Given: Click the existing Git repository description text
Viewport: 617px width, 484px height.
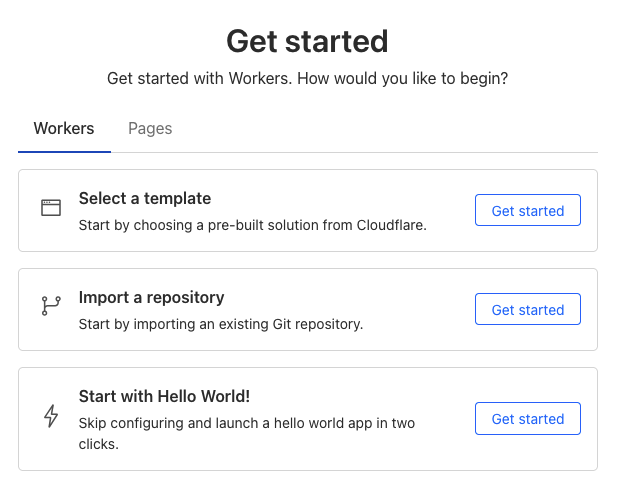Looking at the screenshot, I should 221,324.
